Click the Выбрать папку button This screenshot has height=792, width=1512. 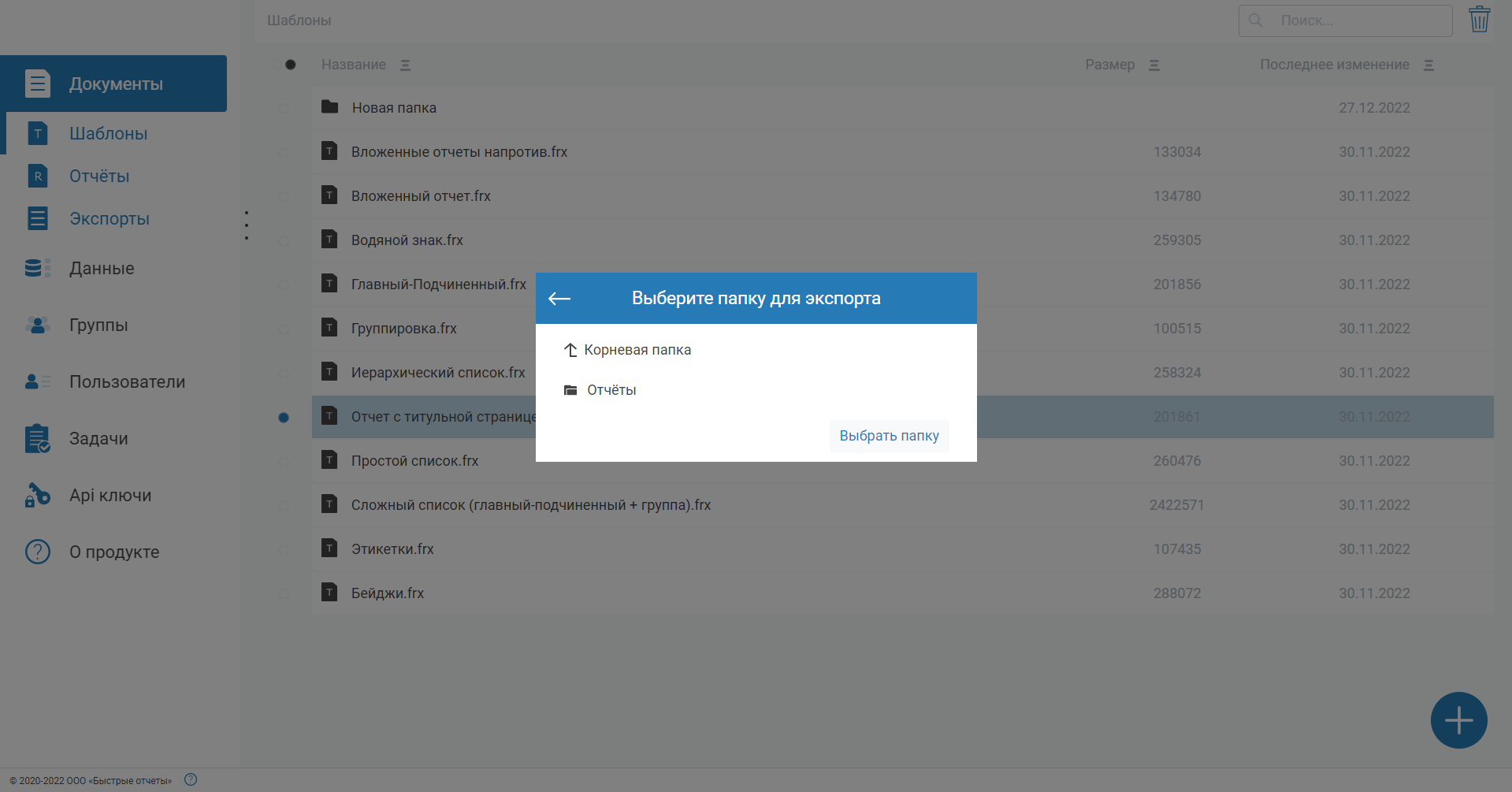[x=889, y=436]
